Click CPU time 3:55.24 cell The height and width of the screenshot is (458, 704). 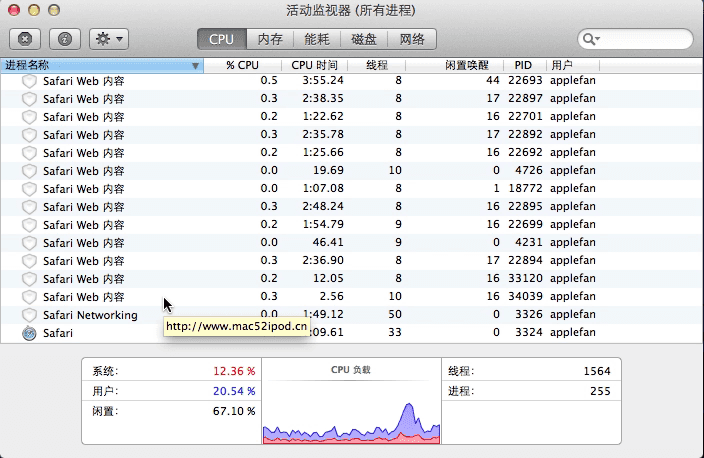323,80
